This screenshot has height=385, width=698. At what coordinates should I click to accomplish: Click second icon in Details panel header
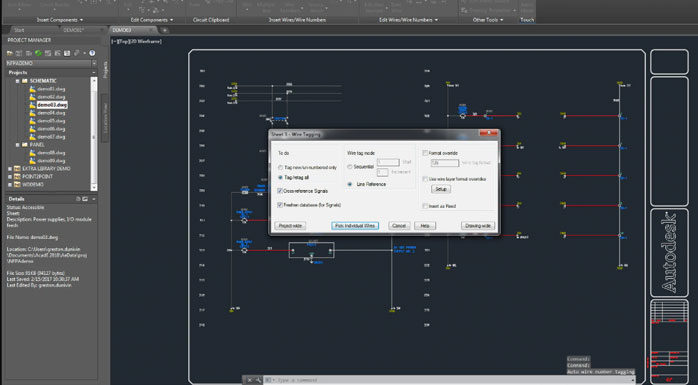tap(85, 199)
